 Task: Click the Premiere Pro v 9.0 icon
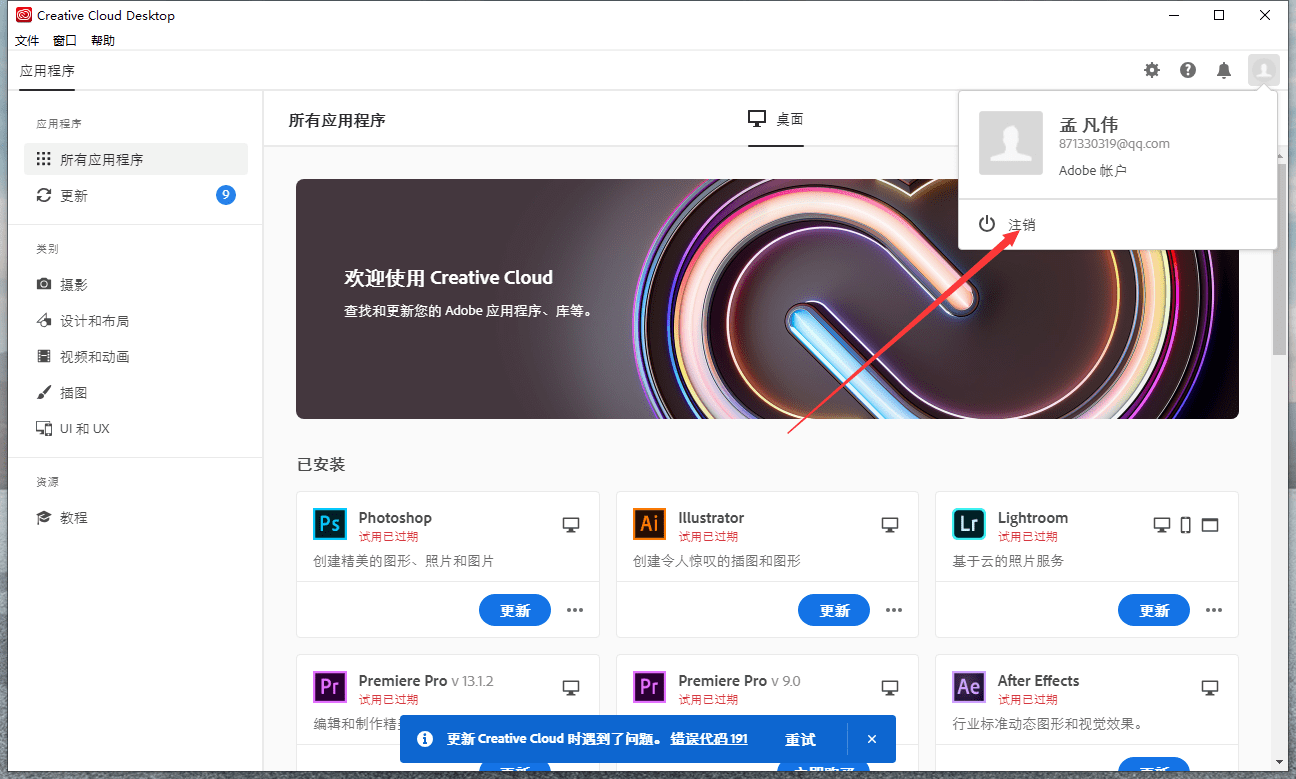650,687
